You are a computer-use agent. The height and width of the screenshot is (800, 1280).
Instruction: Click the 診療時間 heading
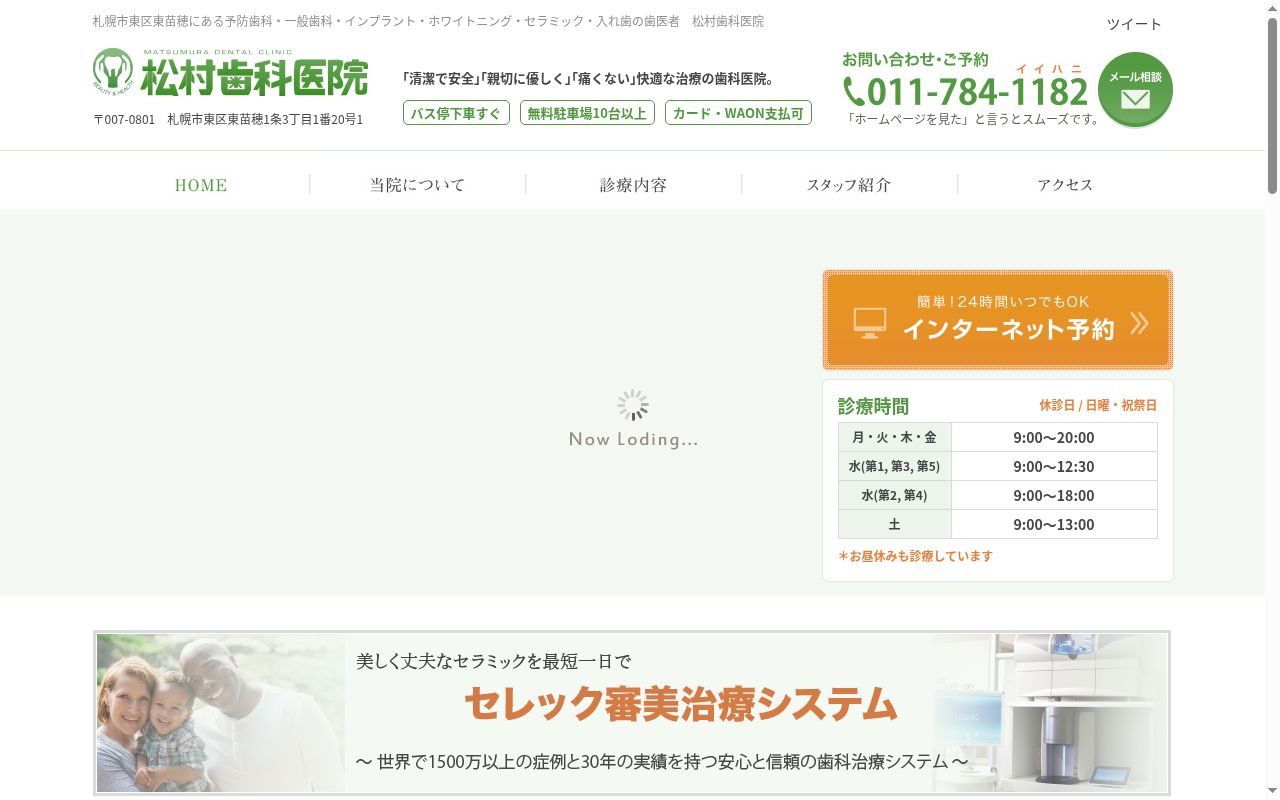pos(873,406)
